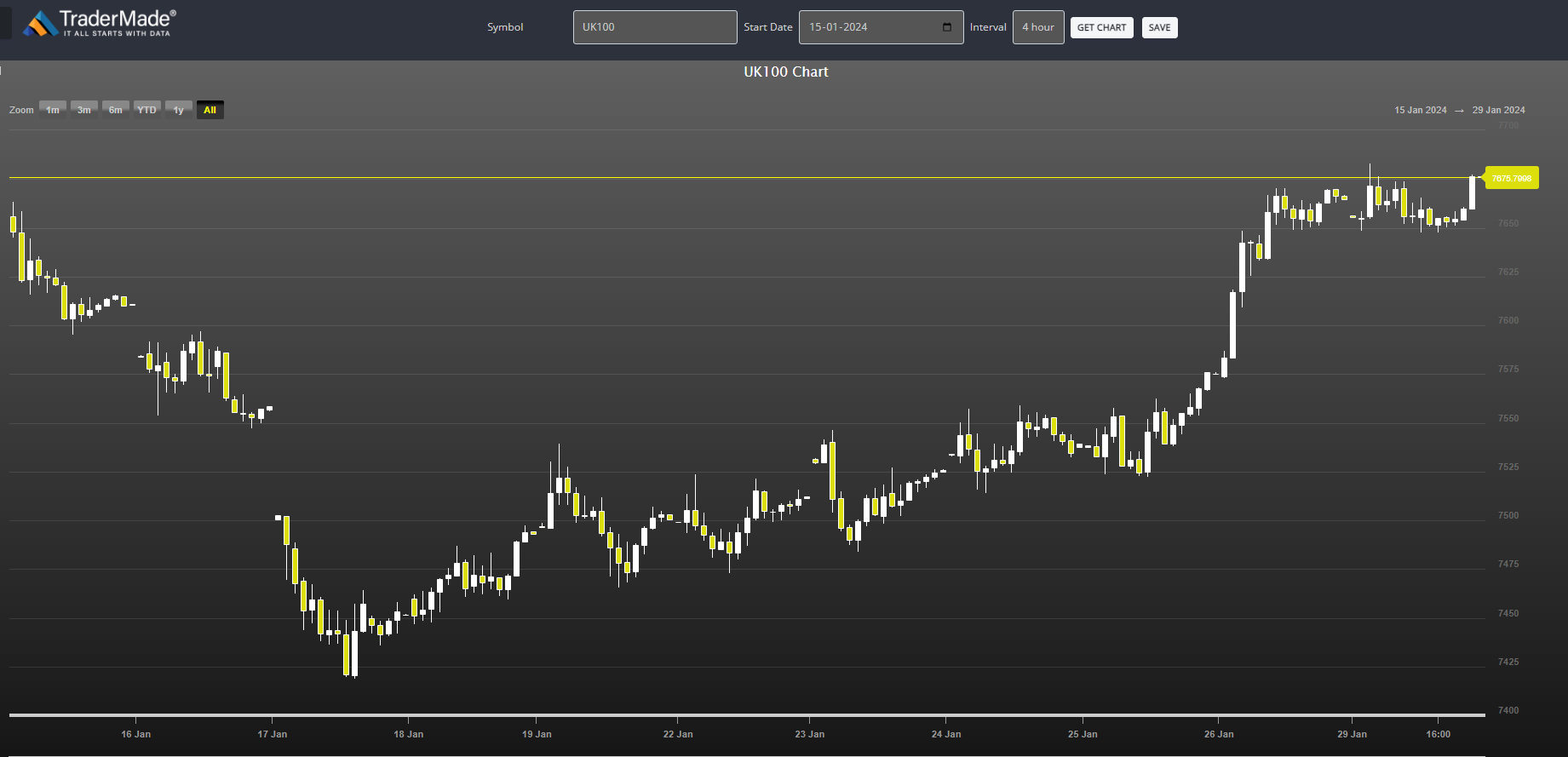Click the GET CHART button
Screen dimensions: 1568x757
(x=1101, y=27)
